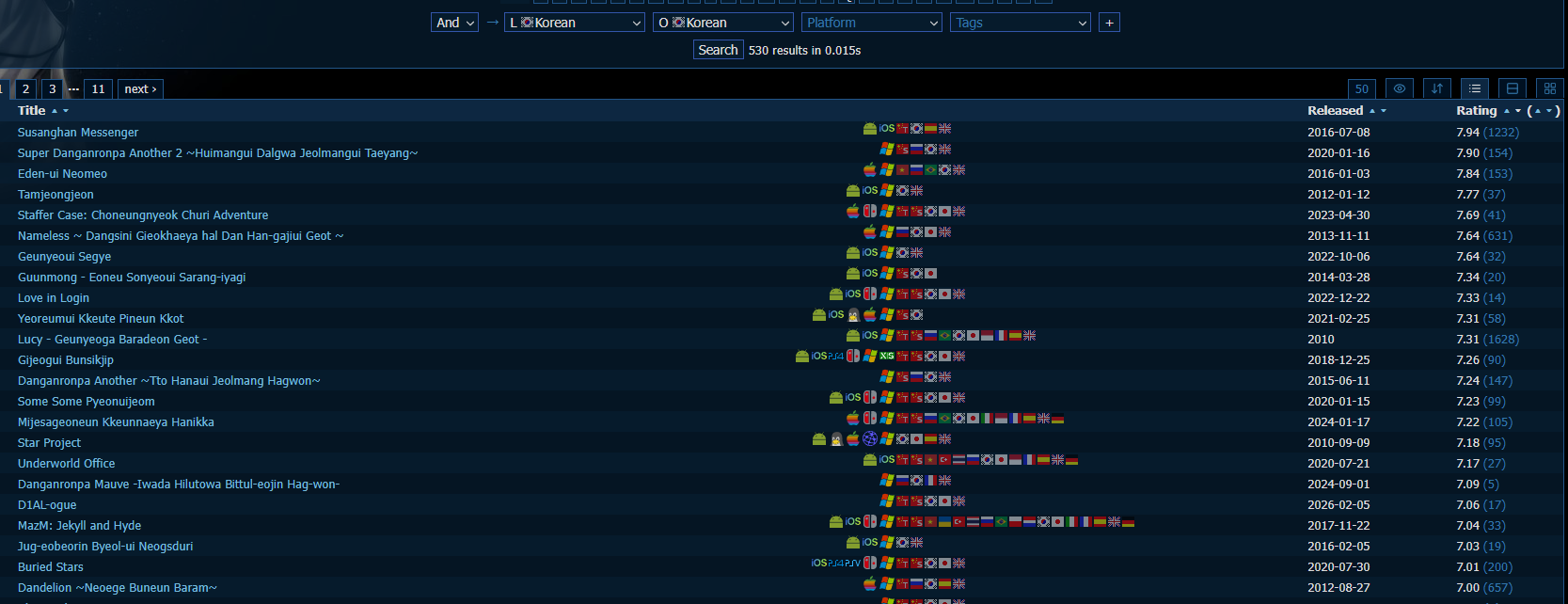Viewport: 1568px width, 604px height.
Task: Sort Rating column descending
Action: pyautogui.click(x=1517, y=111)
